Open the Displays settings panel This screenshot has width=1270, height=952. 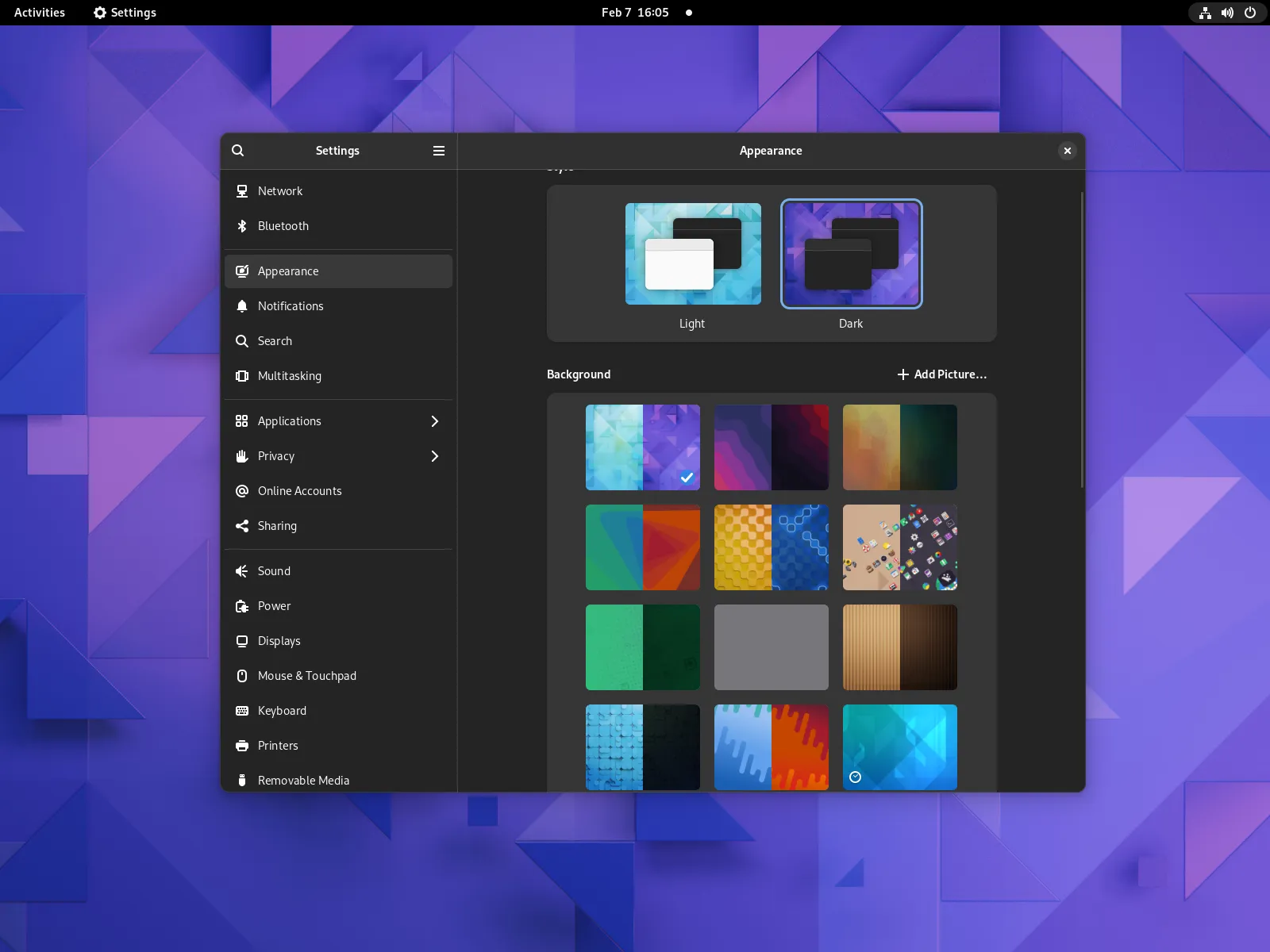click(x=279, y=641)
